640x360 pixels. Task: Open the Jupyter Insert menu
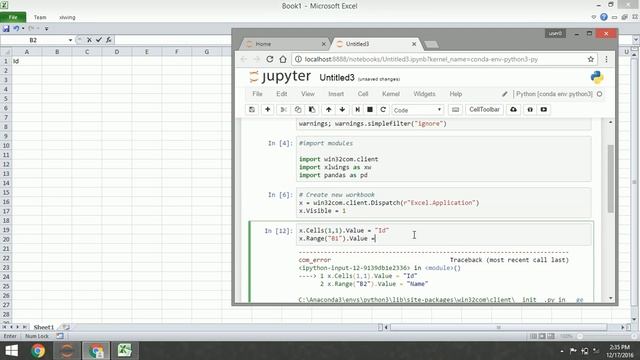336,94
